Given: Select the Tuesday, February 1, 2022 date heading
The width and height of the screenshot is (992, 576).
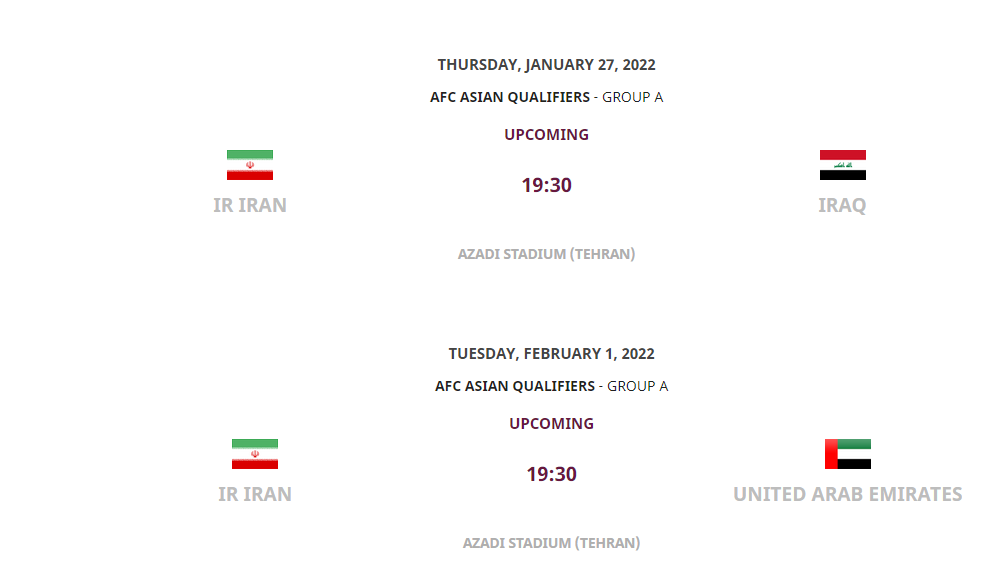Looking at the screenshot, I should 552,354.
